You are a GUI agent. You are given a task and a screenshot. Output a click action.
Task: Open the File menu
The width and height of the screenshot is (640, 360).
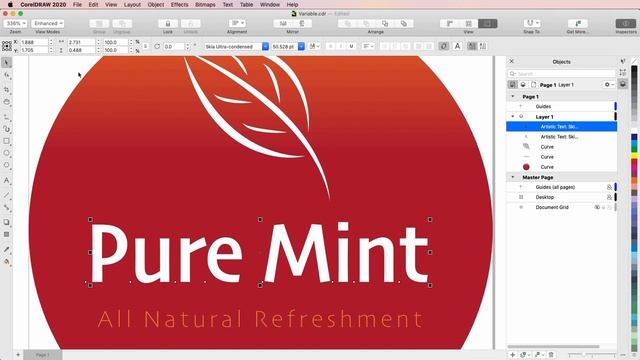click(77, 4)
